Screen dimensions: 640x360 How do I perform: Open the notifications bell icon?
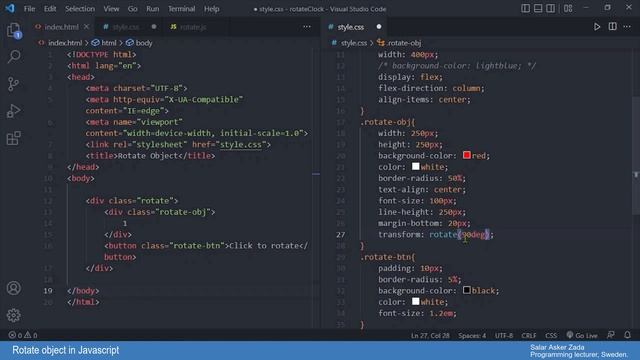coord(627,335)
